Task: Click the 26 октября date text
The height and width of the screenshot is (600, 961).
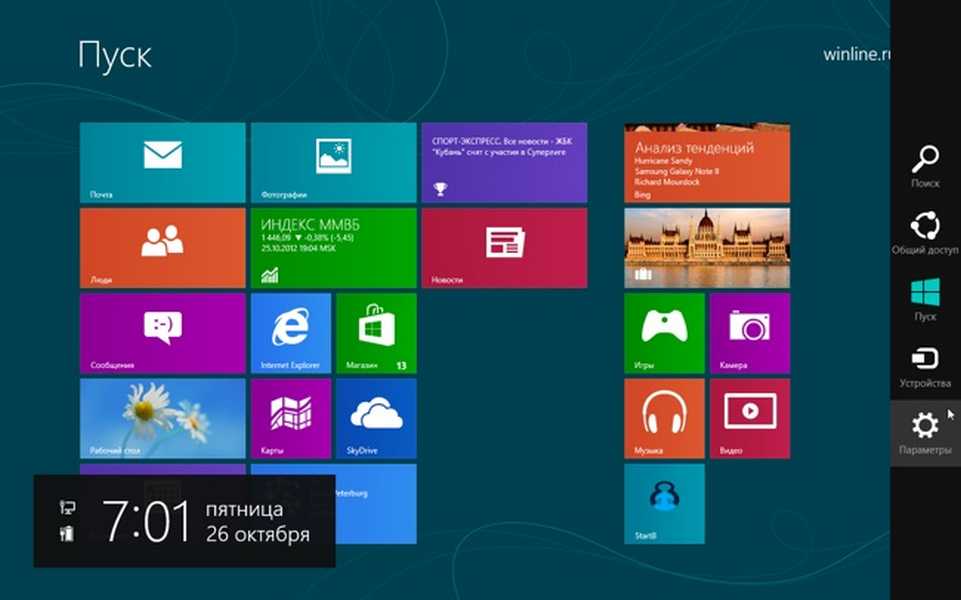Action: pyautogui.click(x=258, y=534)
